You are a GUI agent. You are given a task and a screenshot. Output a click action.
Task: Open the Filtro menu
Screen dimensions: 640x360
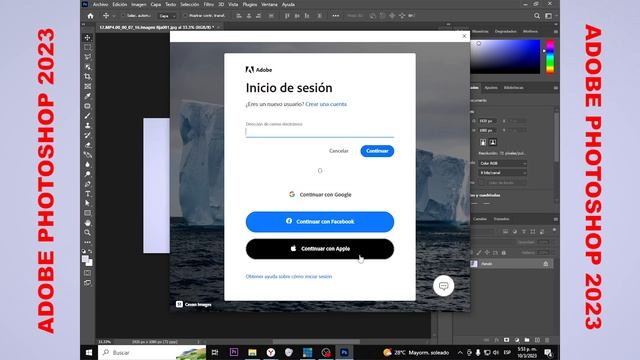pyautogui.click(x=209, y=4)
